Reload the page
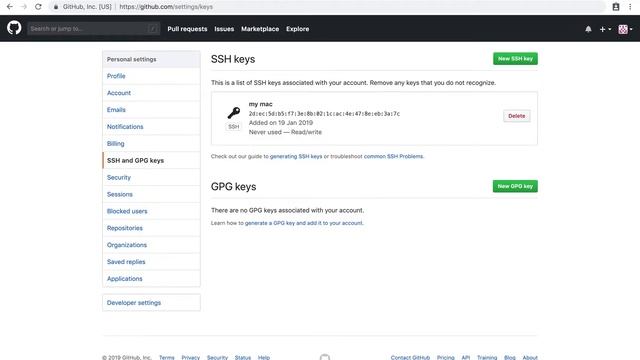The height and width of the screenshot is (360, 640). (38, 7)
